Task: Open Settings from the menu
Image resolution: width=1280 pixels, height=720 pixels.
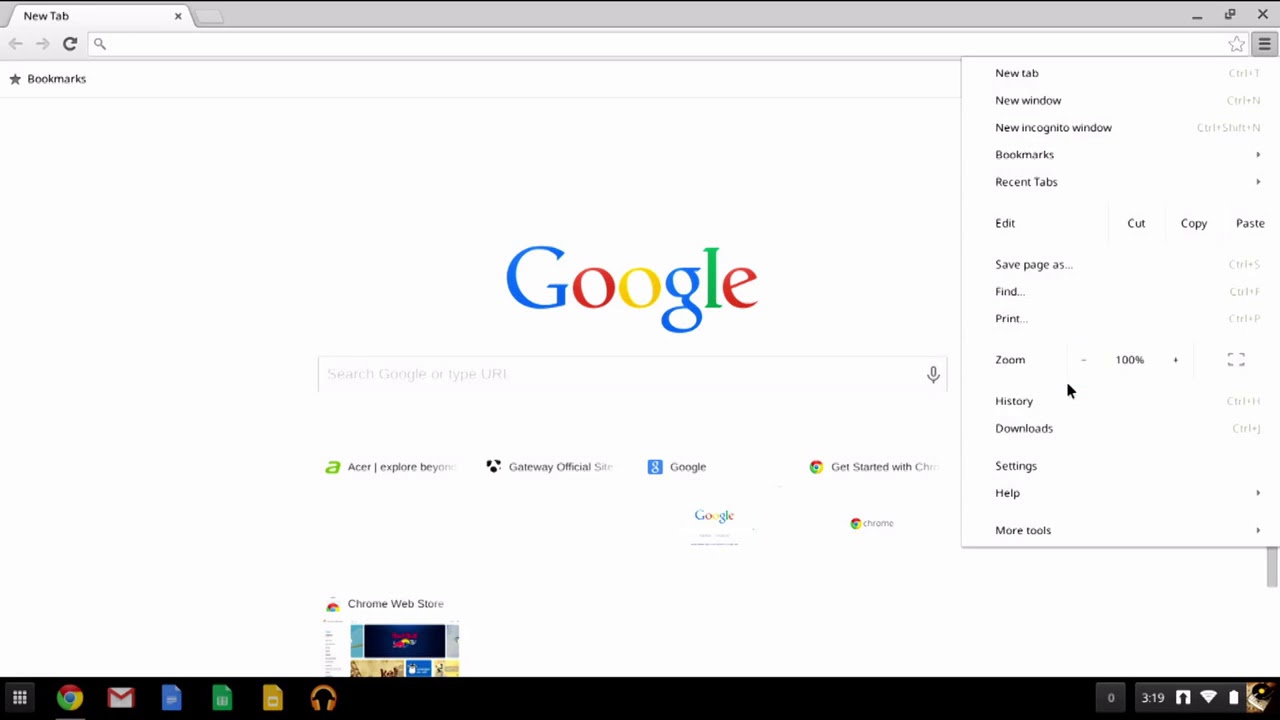Action: 1120,466
